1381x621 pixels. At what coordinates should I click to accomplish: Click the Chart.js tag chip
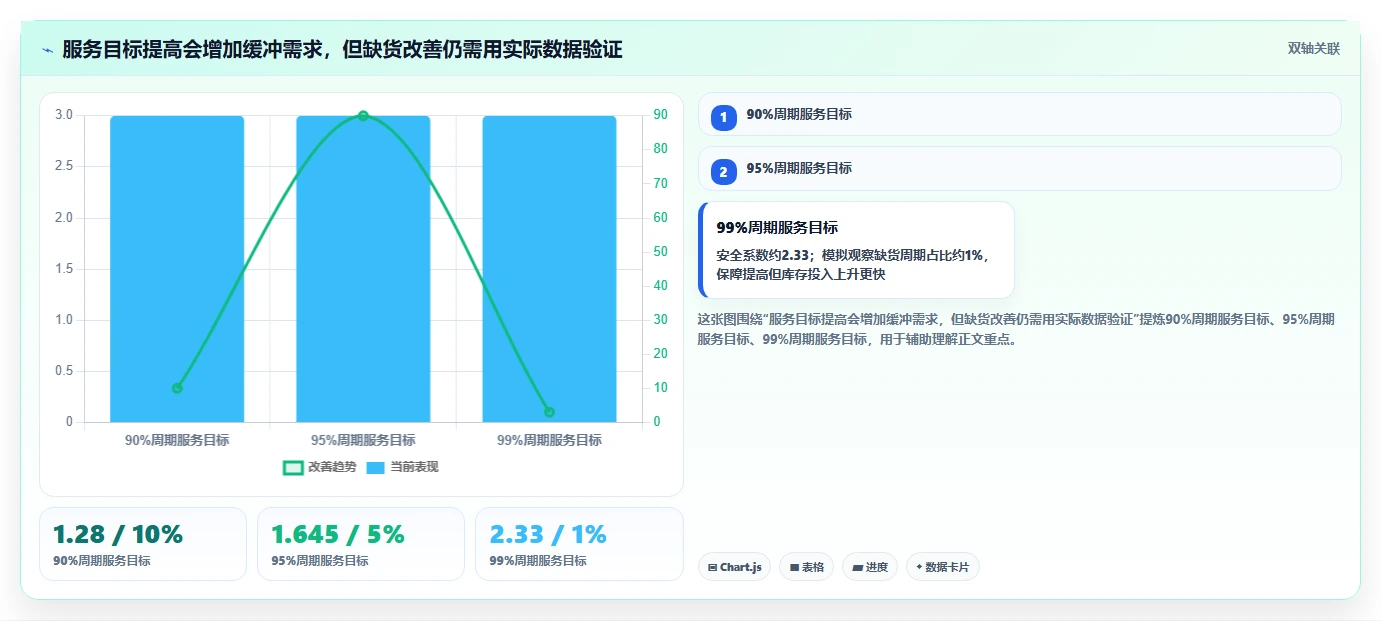734,567
